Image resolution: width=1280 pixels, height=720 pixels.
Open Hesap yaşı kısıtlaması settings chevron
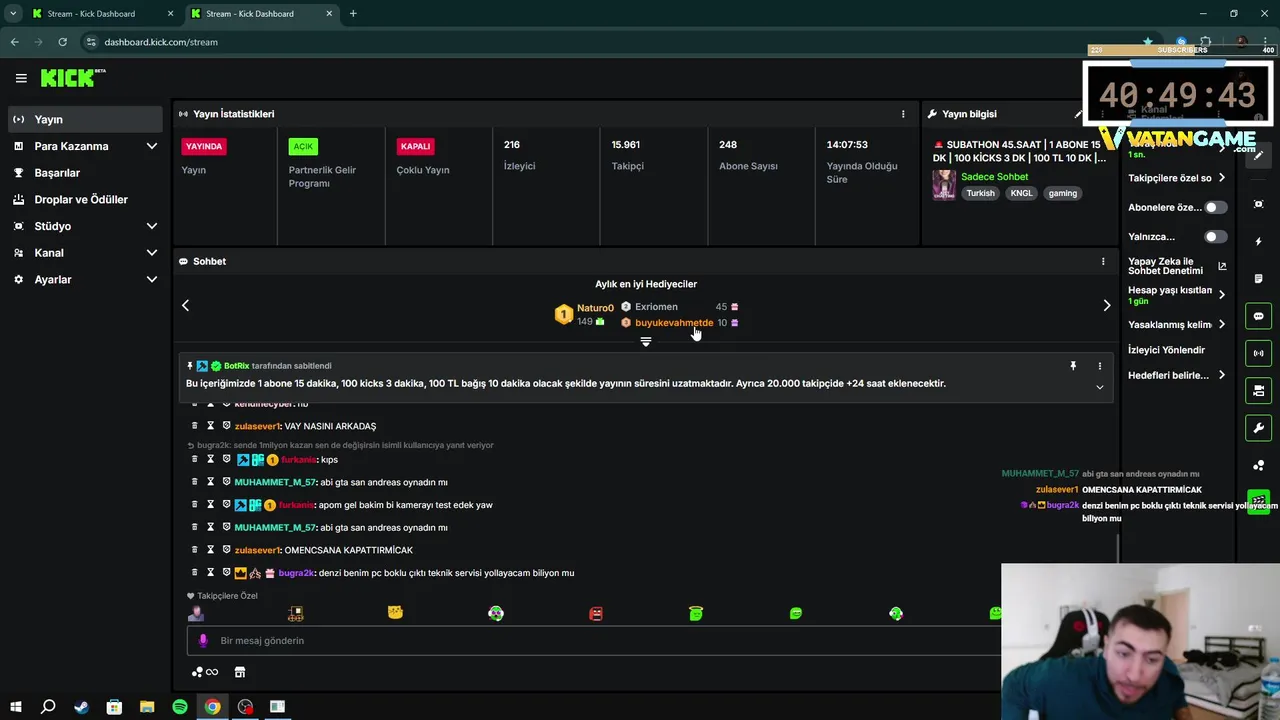point(1222,294)
